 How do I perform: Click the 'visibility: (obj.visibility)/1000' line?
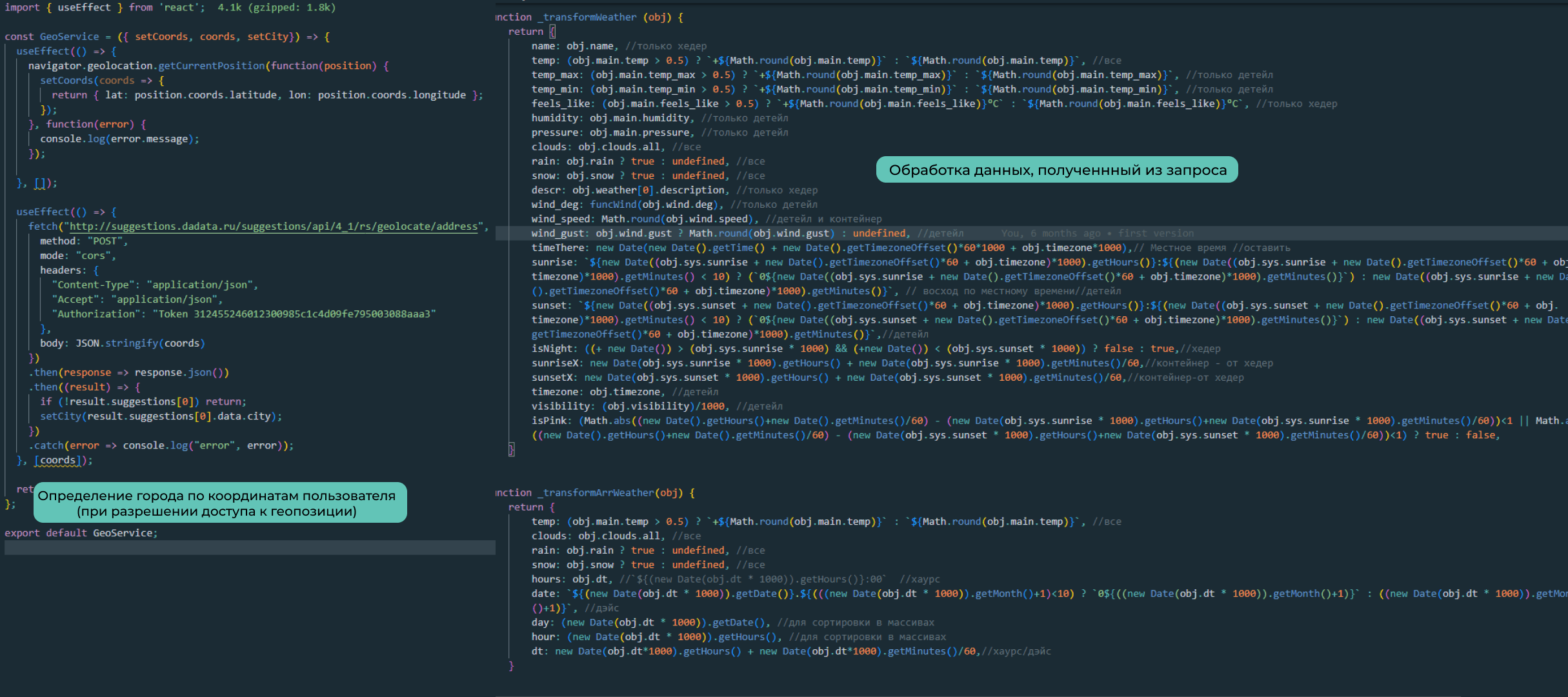click(x=657, y=407)
